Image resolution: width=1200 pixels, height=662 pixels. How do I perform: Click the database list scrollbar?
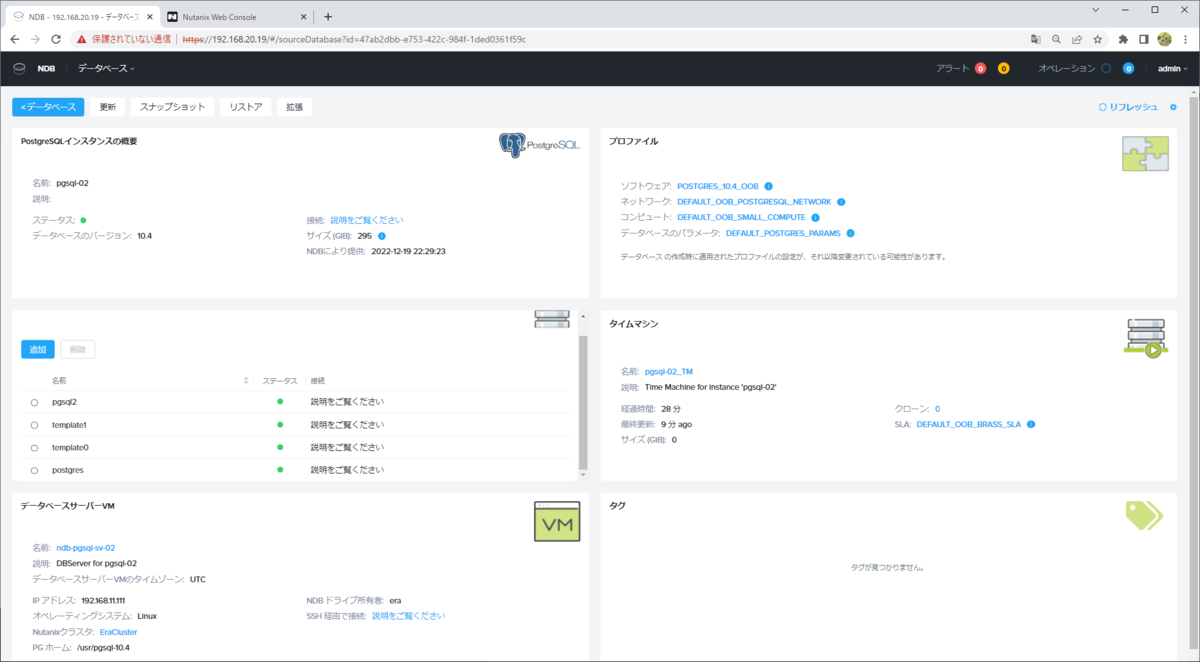coord(583,400)
